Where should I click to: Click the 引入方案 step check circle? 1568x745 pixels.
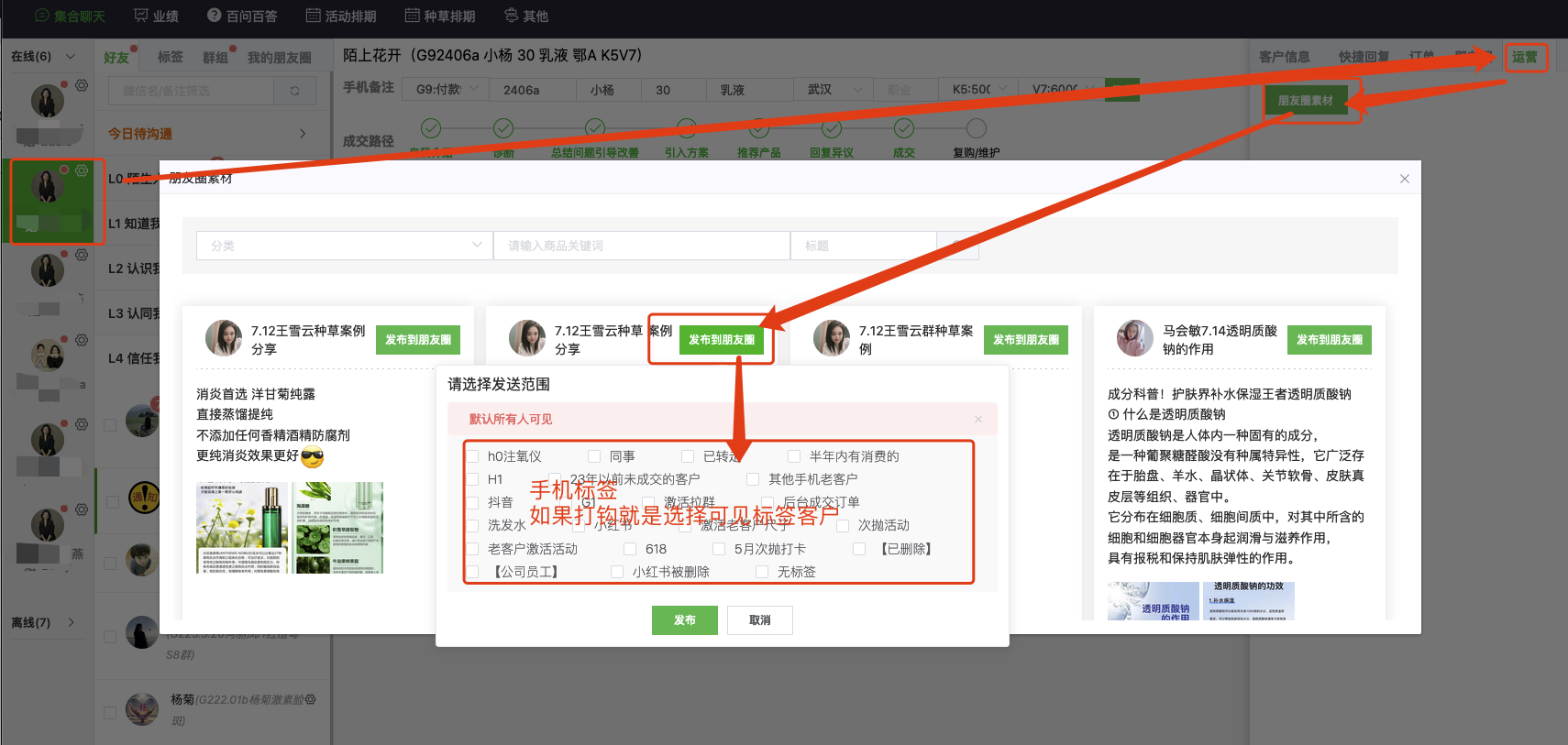[x=687, y=128]
